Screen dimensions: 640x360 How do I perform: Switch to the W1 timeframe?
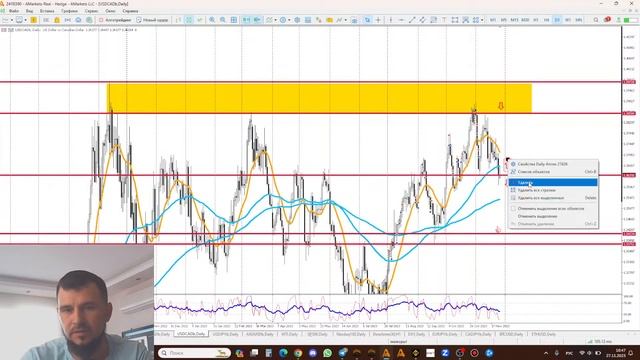pos(568,20)
